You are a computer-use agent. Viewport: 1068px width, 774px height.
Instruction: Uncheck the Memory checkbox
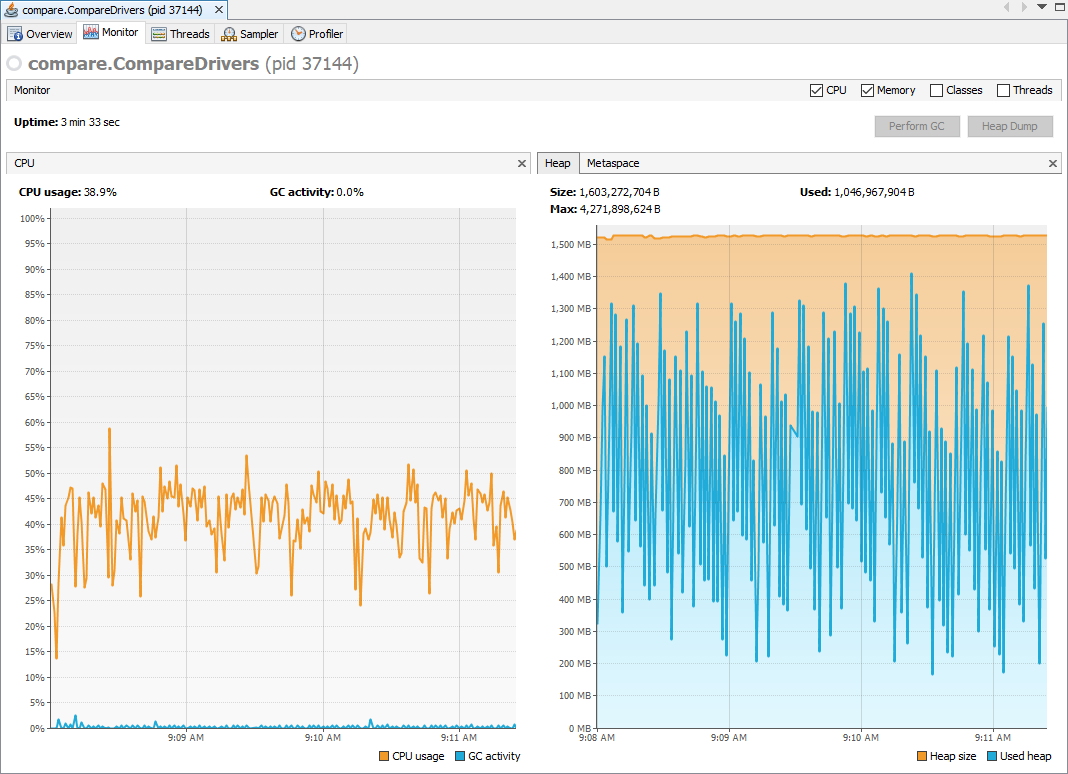tap(868, 90)
